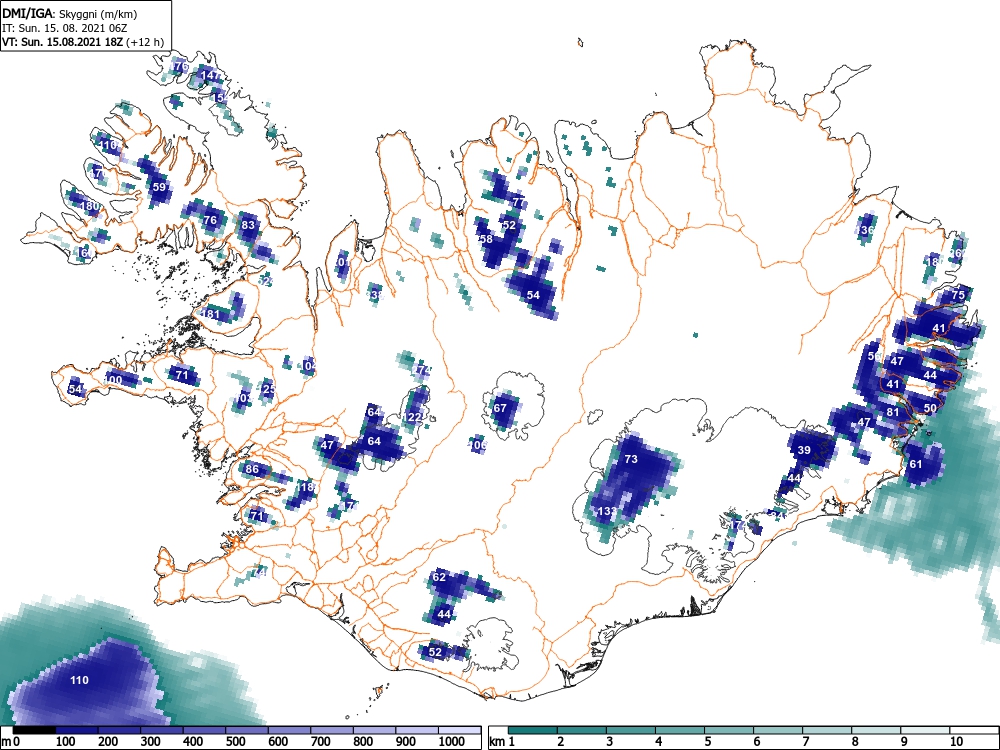1000x750 pixels.
Task: Click the 59 visibility value in the Westfjords
Action: point(159,187)
